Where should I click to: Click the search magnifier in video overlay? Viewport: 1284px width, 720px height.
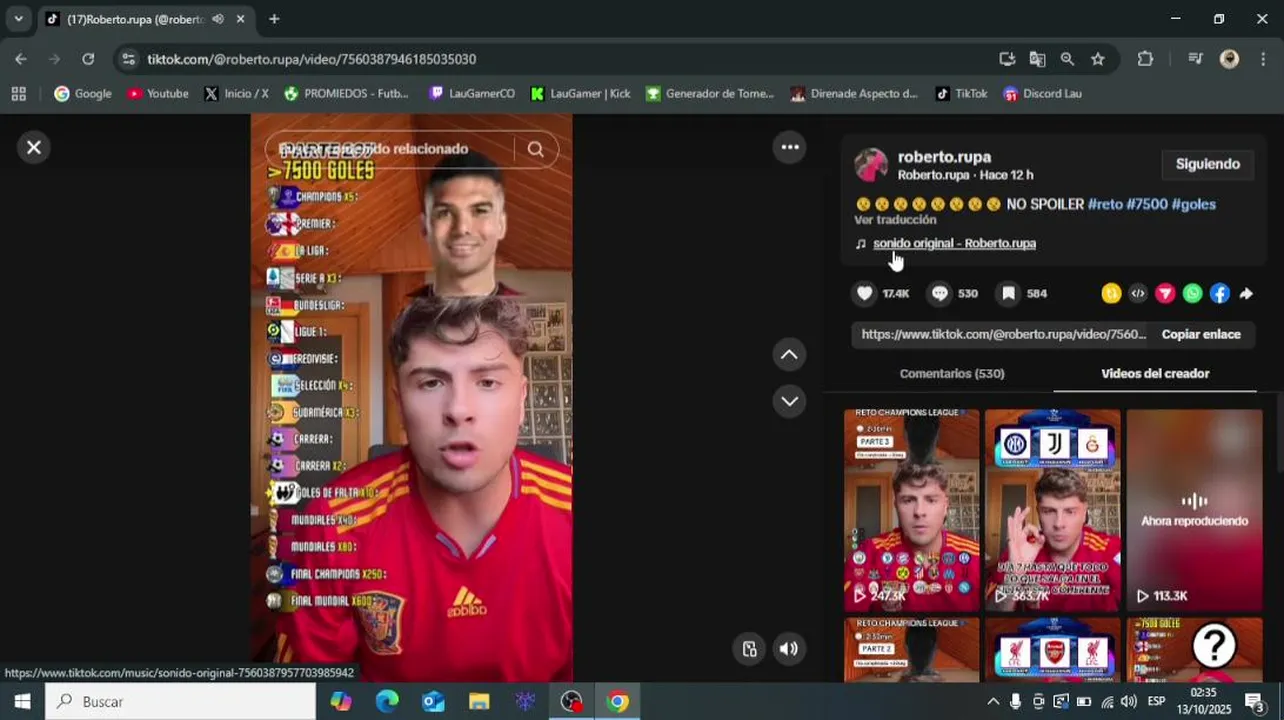click(x=536, y=149)
